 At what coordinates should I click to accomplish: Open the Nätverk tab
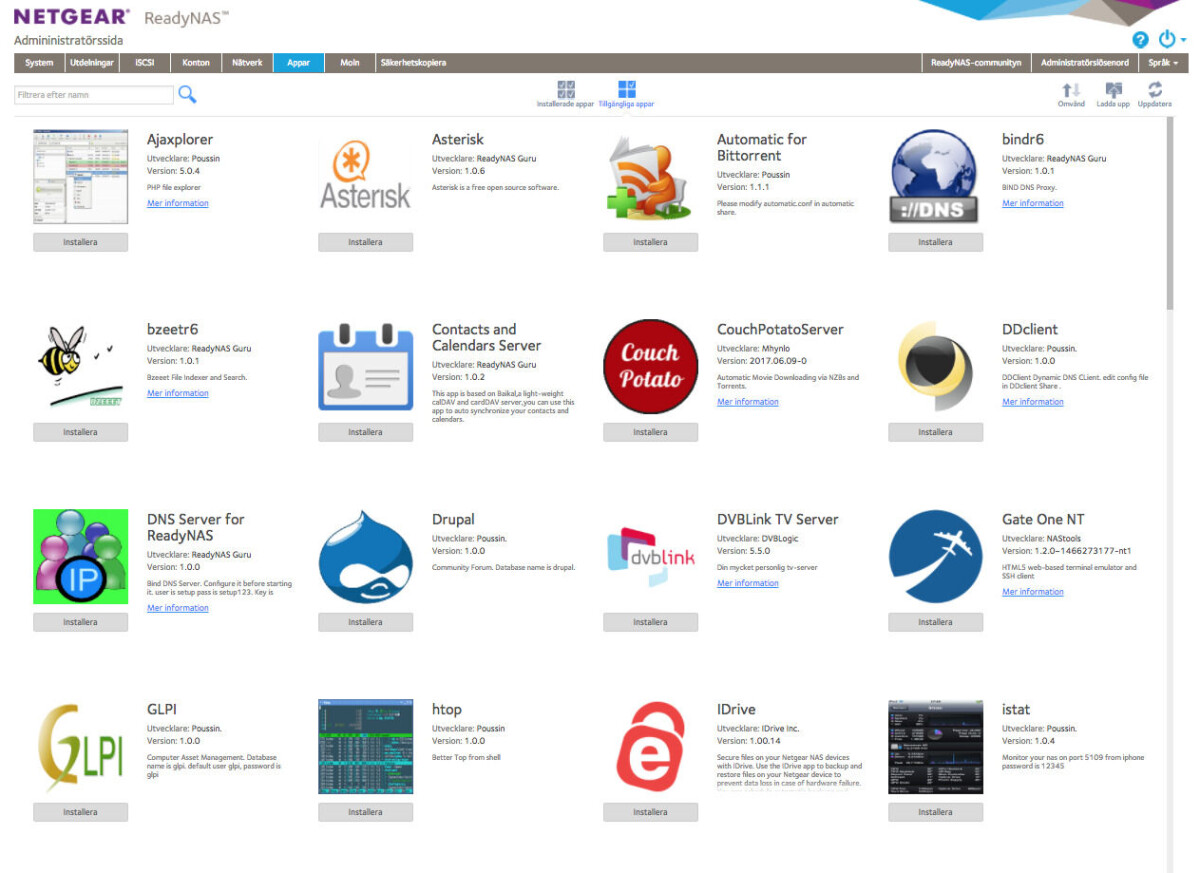coord(247,63)
